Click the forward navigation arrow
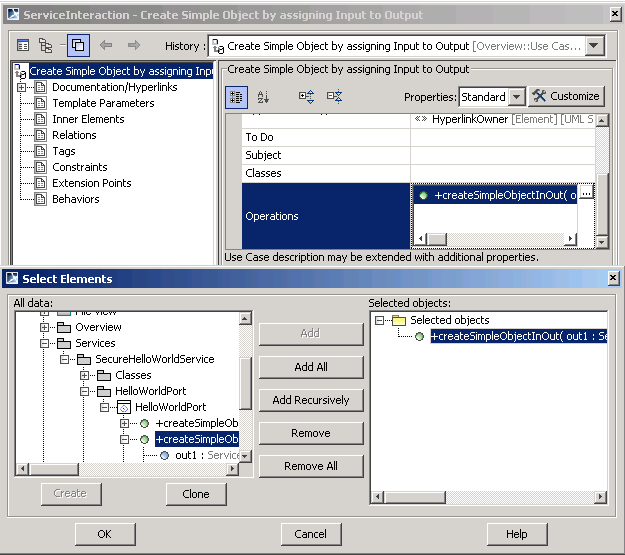The height and width of the screenshot is (555, 625). pyautogui.click(x=133, y=46)
